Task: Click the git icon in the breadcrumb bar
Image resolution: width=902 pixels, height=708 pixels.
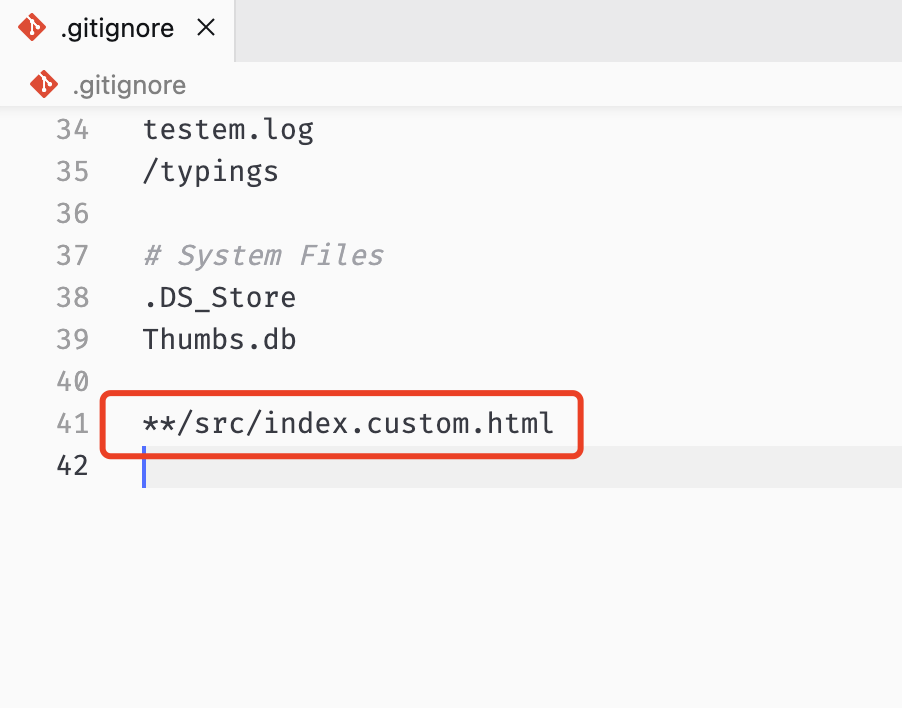Action: (44, 84)
